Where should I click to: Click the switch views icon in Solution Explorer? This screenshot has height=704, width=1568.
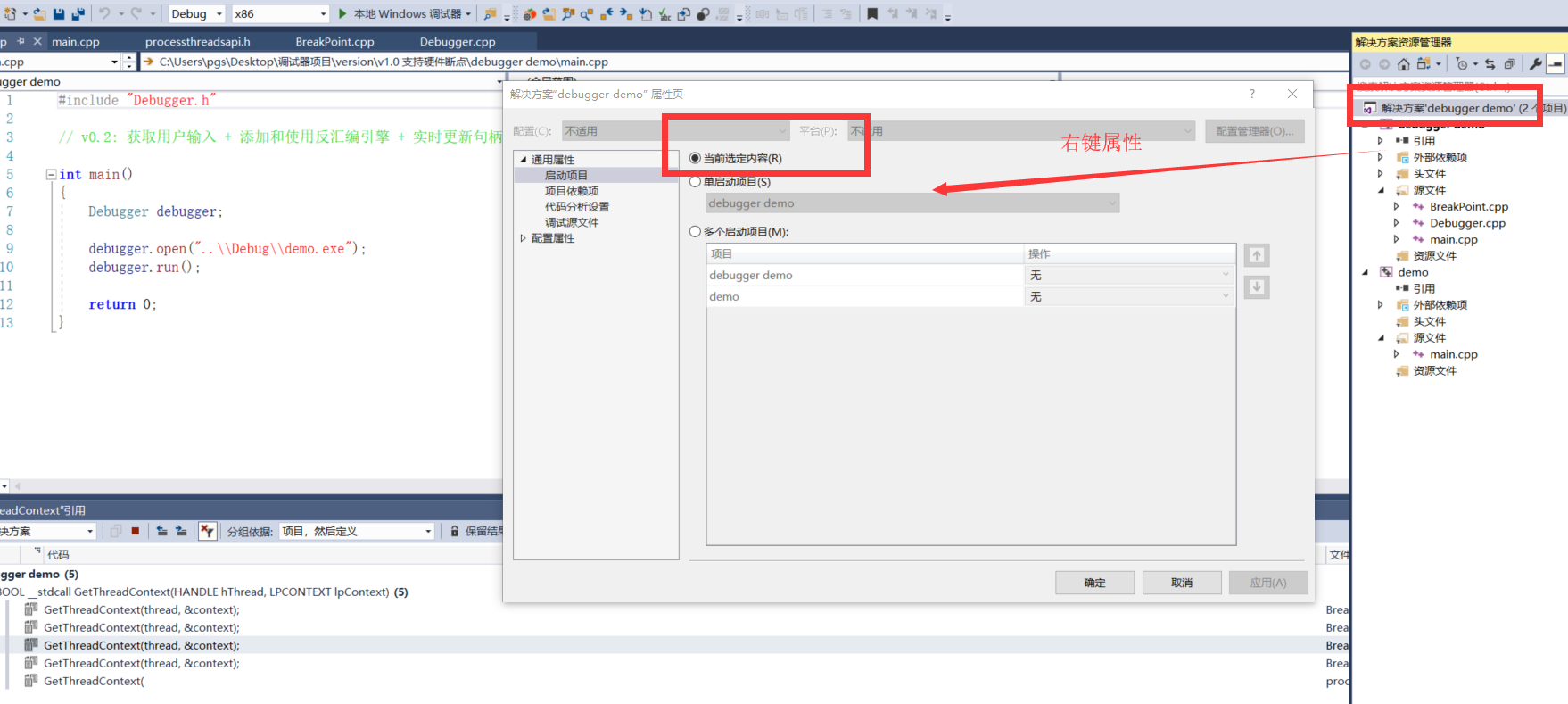(1424, 63)
